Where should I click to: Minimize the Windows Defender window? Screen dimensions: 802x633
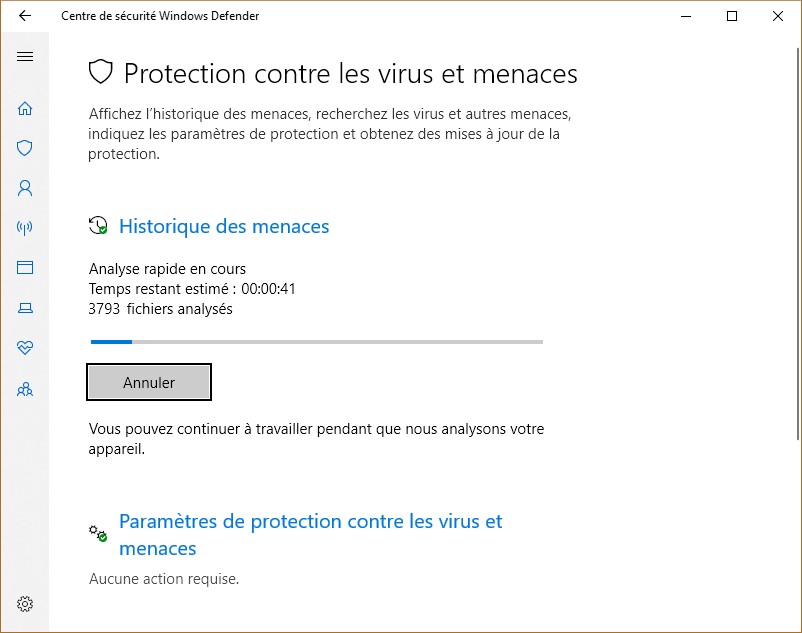coord(686,16)
